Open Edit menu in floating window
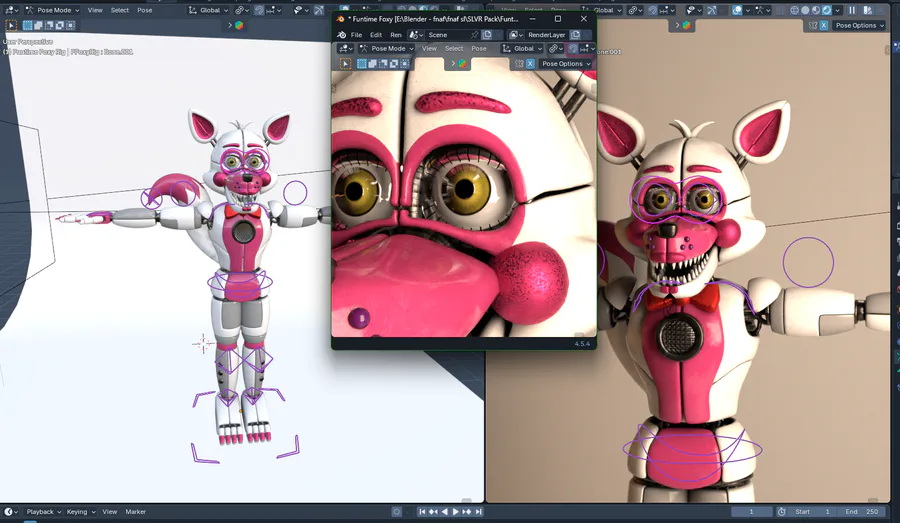 click(x=376, y=35)
